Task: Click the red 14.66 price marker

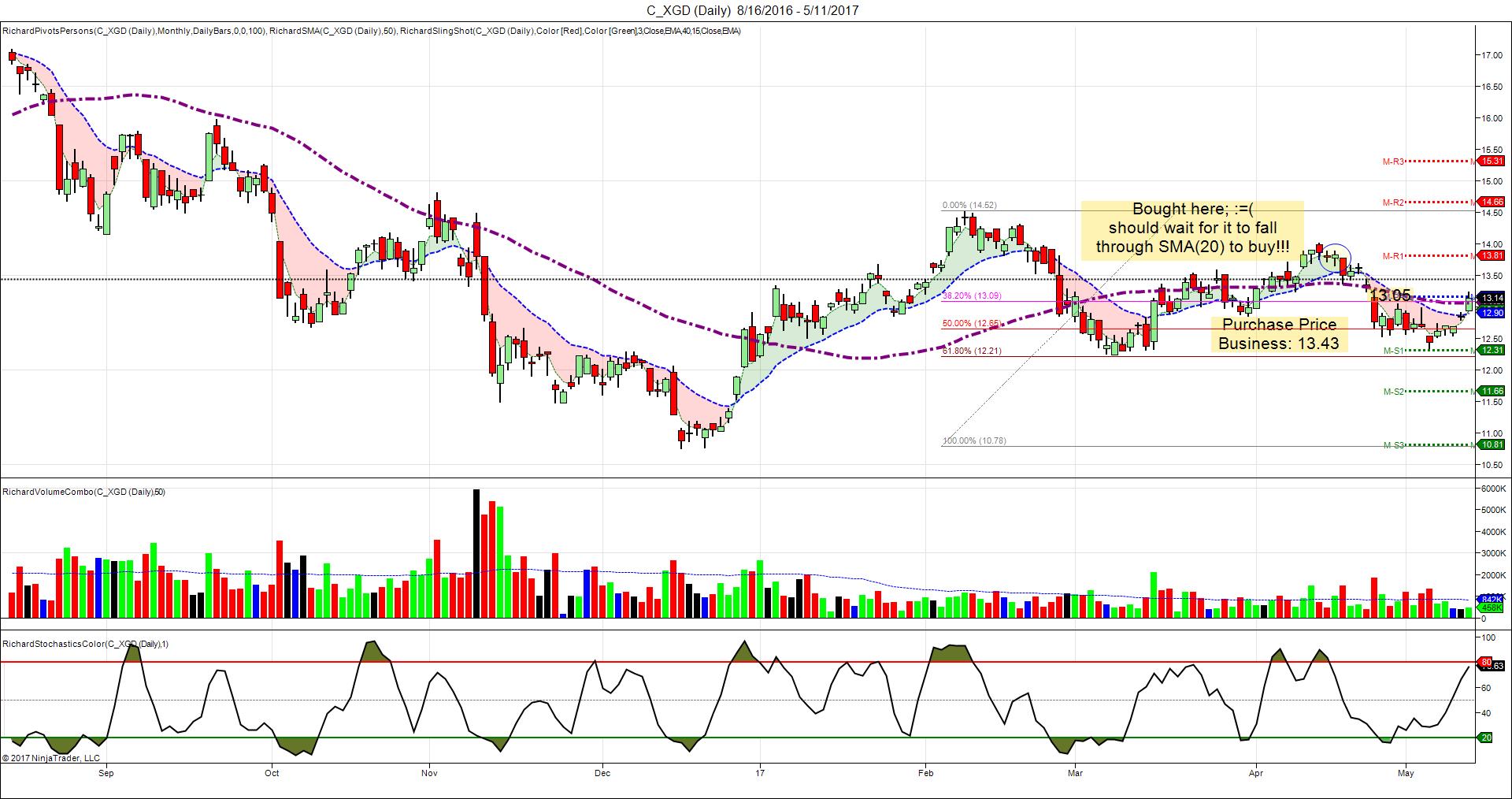Action: coord(1492,202)
